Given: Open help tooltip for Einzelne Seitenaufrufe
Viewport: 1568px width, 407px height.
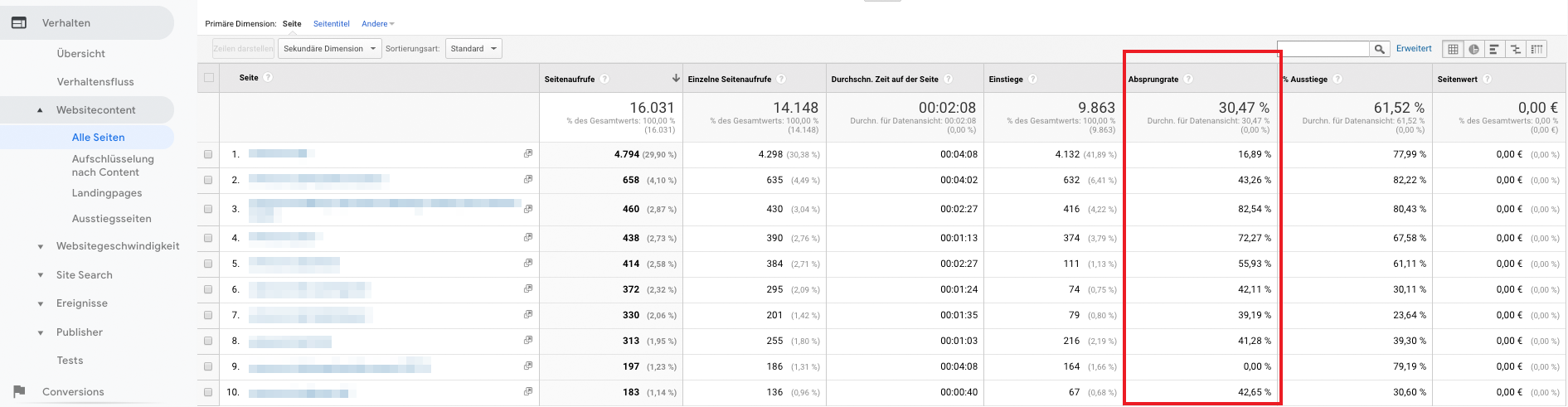Looking at the screenshot, I should click(781, 79).
